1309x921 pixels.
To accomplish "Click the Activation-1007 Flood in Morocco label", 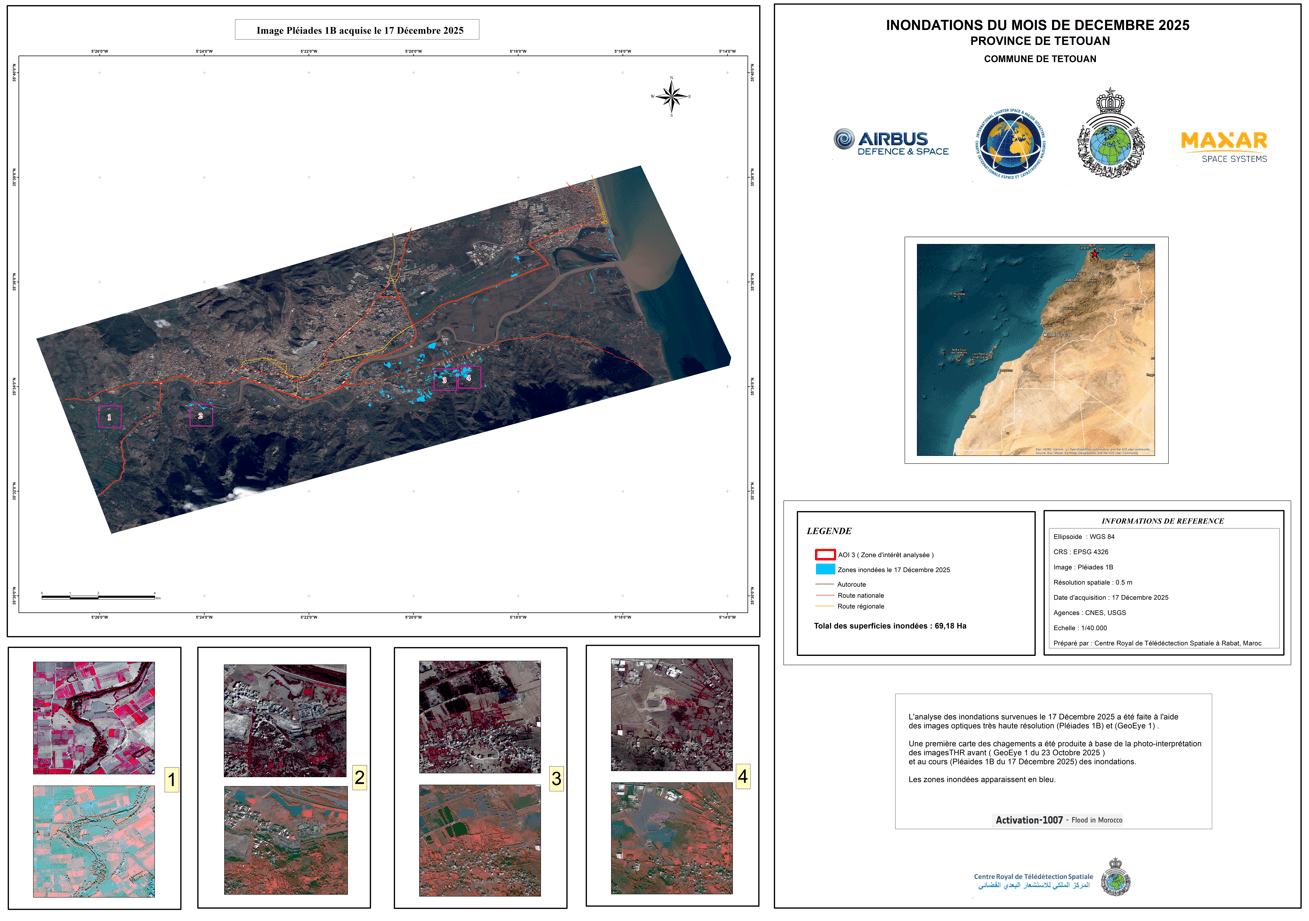I will coord(1058,820).
